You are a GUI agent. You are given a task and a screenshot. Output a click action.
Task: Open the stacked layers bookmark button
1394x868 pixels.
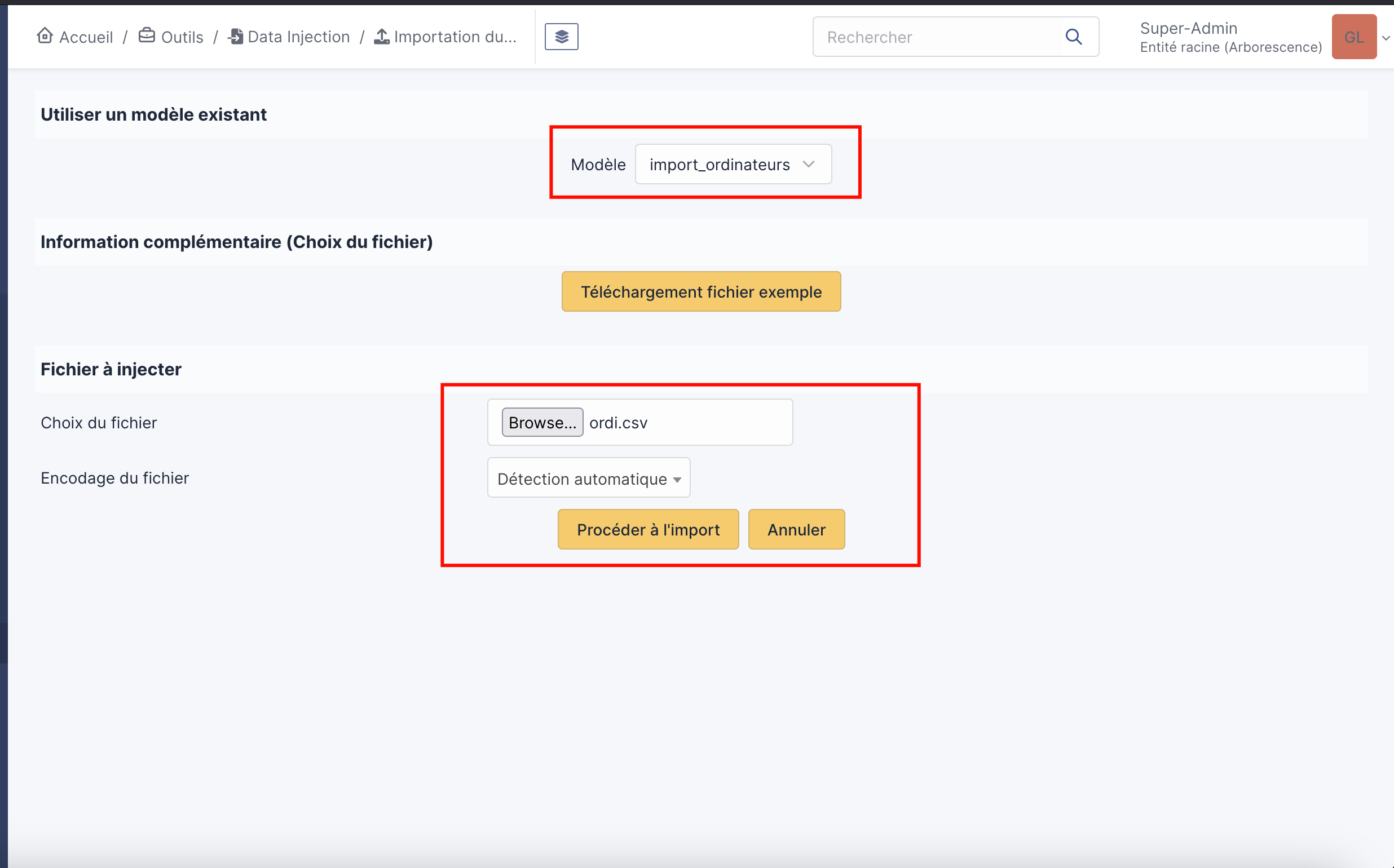(x=561, y=37)
